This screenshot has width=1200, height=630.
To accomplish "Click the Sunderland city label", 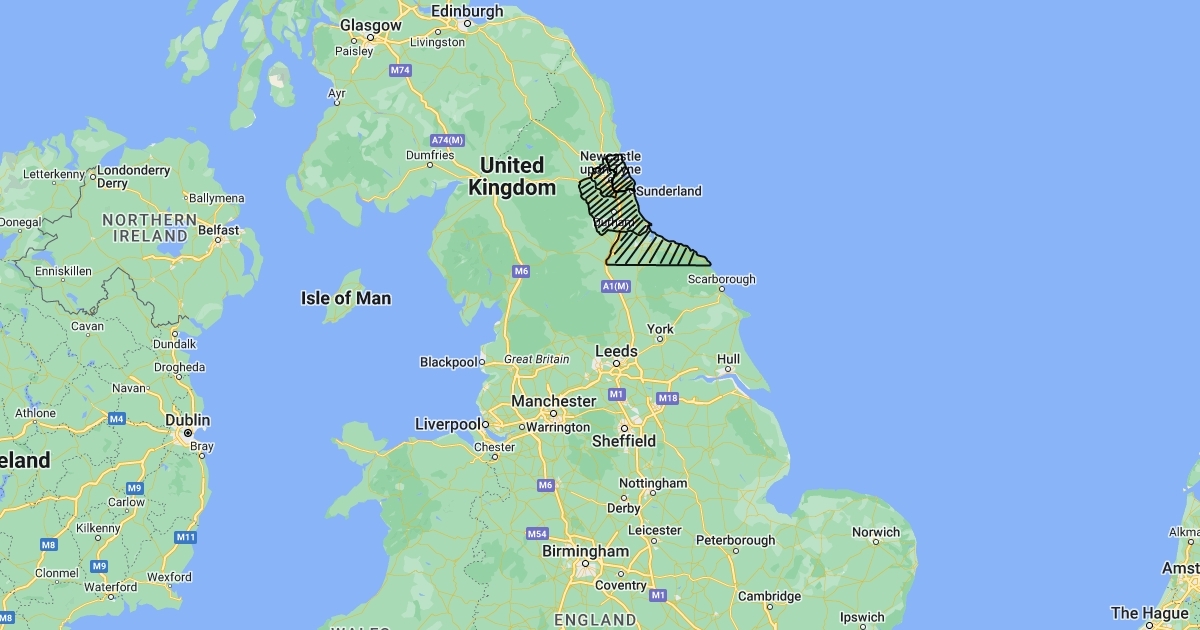I will coord(669,190).
